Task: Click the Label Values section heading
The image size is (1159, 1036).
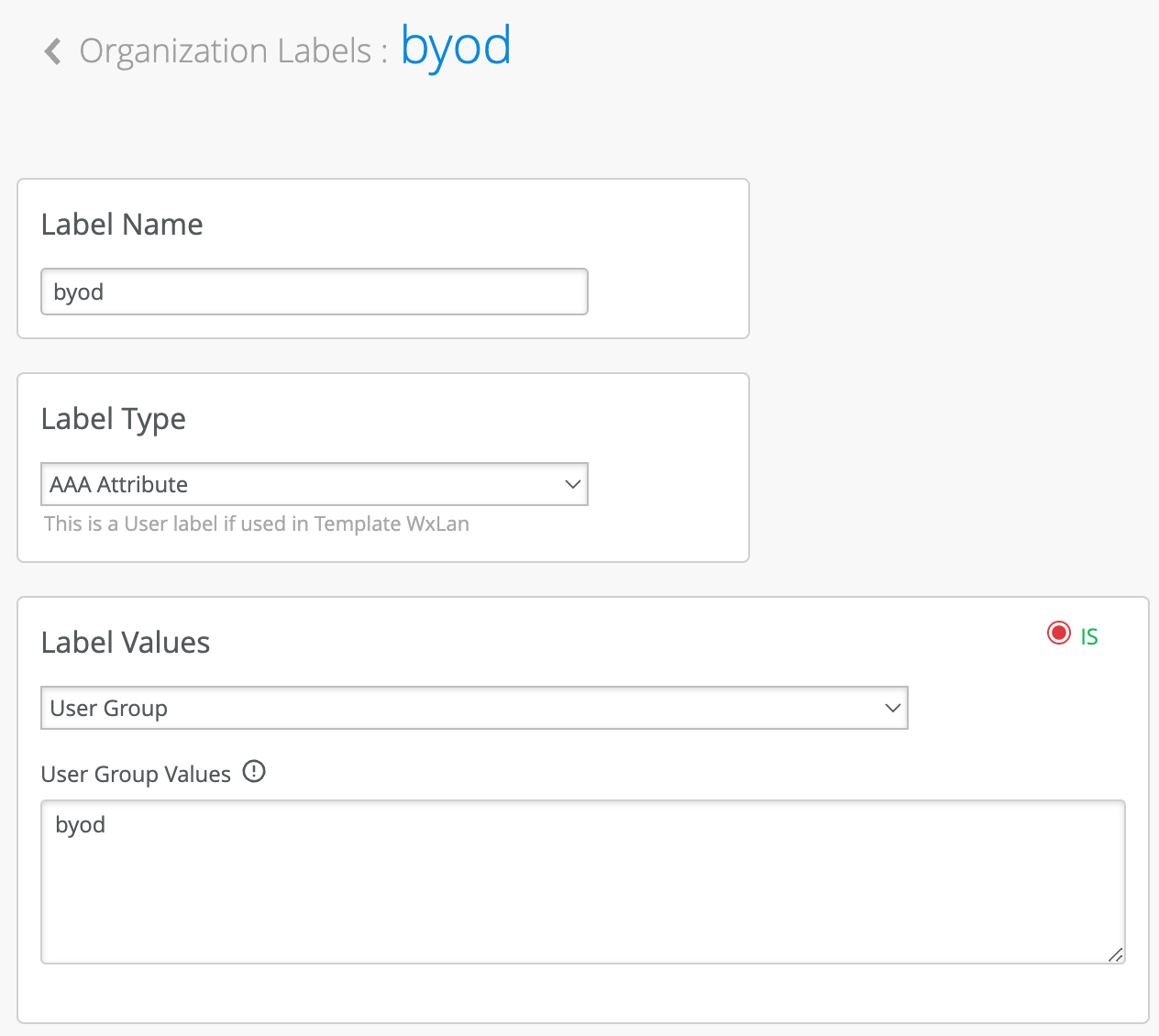Action: click(126, 643)
